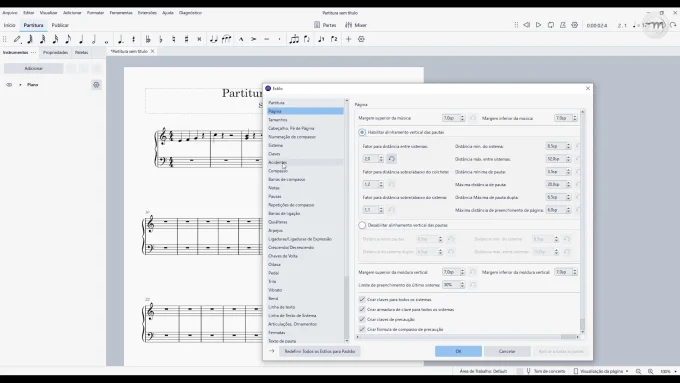Open the Arquivo menu
The height and width of the screenshot is (383, 680).
[10, 13]
